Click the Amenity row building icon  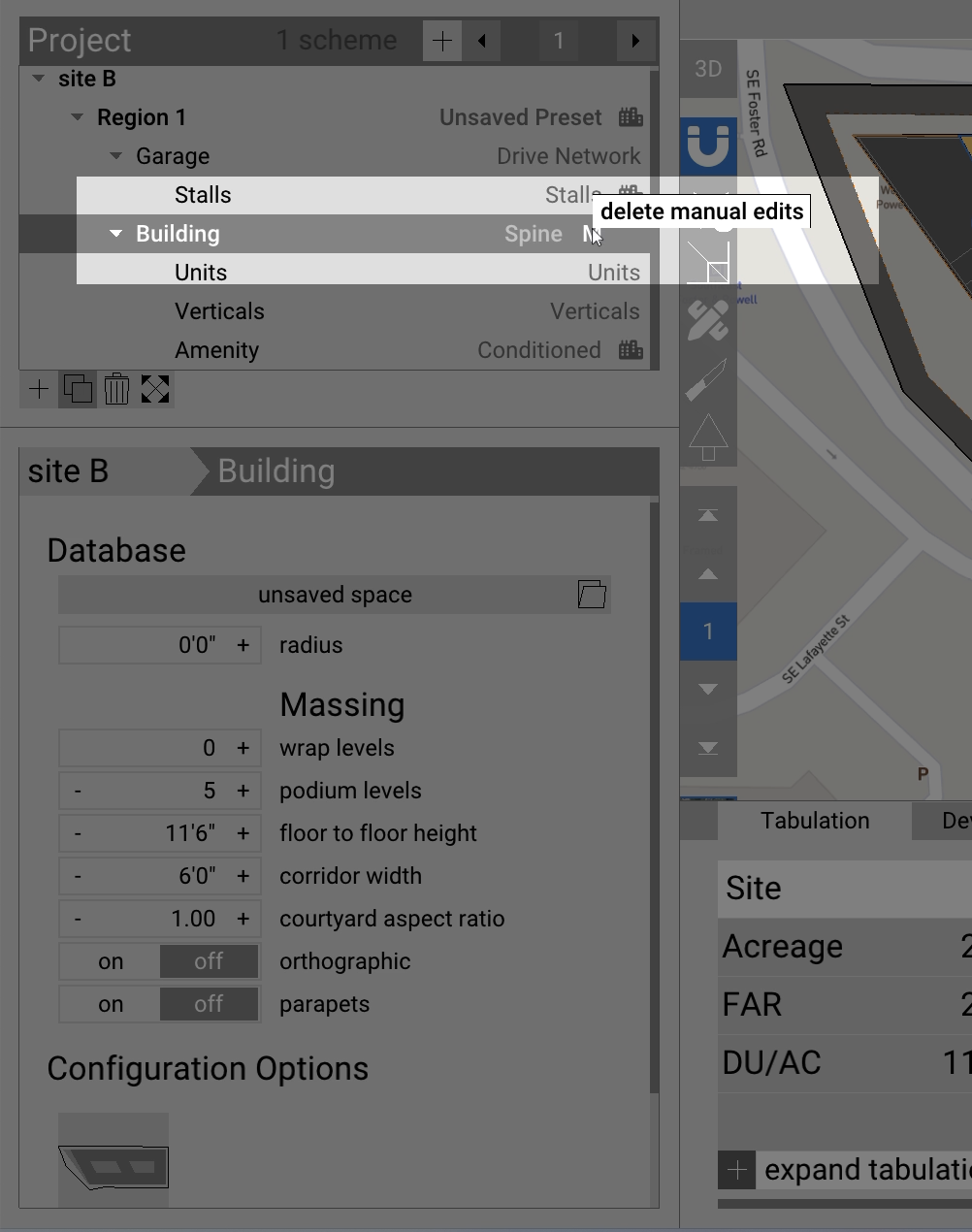click(x=631, y=350)
